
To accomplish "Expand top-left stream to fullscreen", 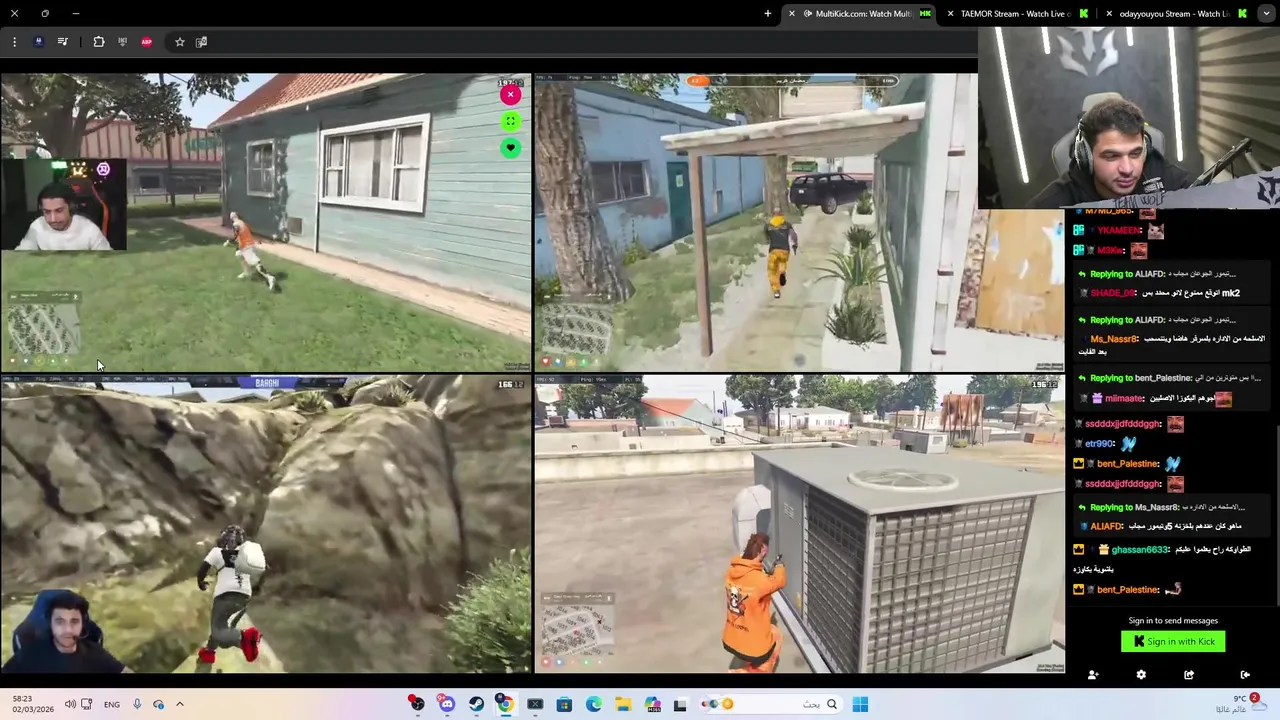I will click(510, 121).
